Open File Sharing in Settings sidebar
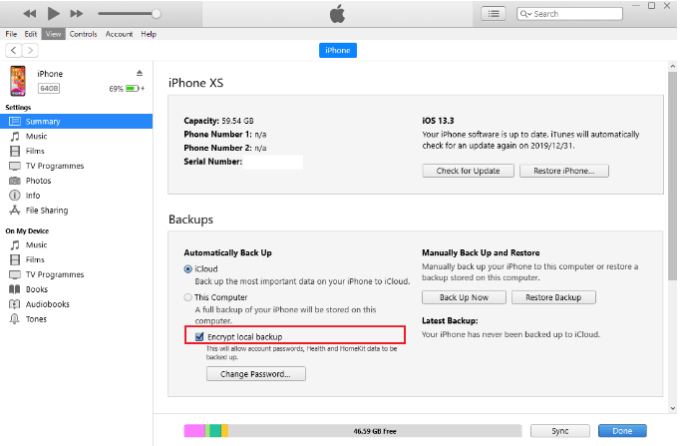Viewport: 680px width, 446px height. (47, 211)
